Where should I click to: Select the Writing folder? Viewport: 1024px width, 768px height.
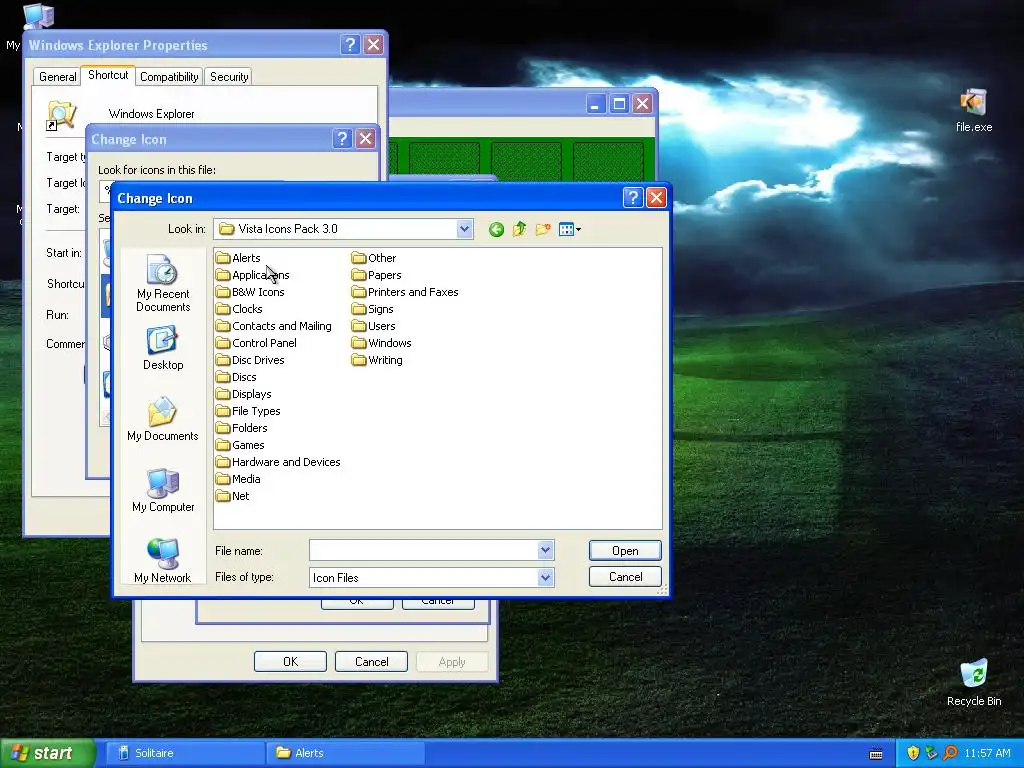click(x=377, y=360)
